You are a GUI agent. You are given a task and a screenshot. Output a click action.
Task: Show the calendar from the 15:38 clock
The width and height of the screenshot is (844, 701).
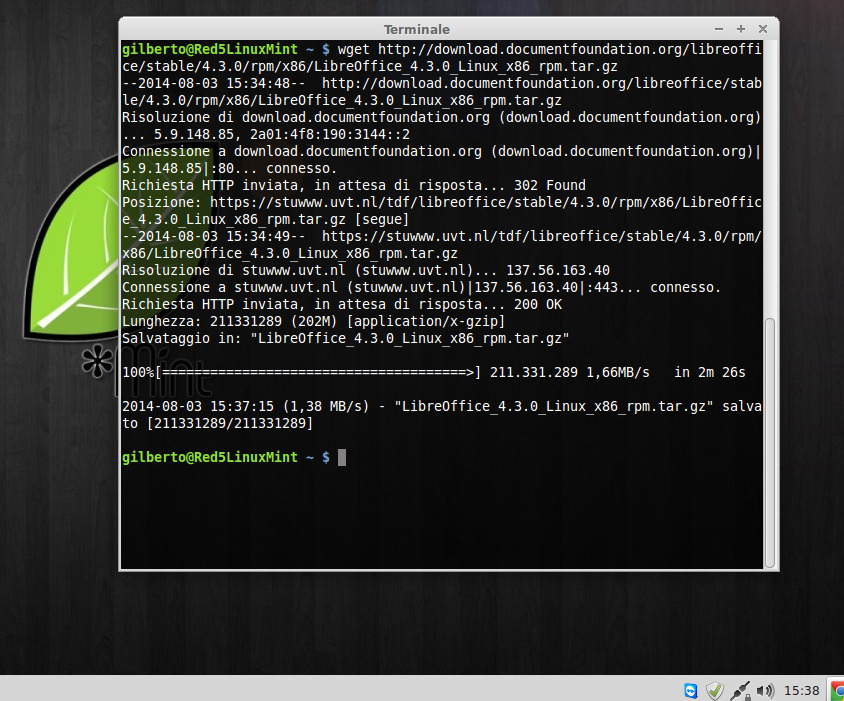tap(801, 691)
